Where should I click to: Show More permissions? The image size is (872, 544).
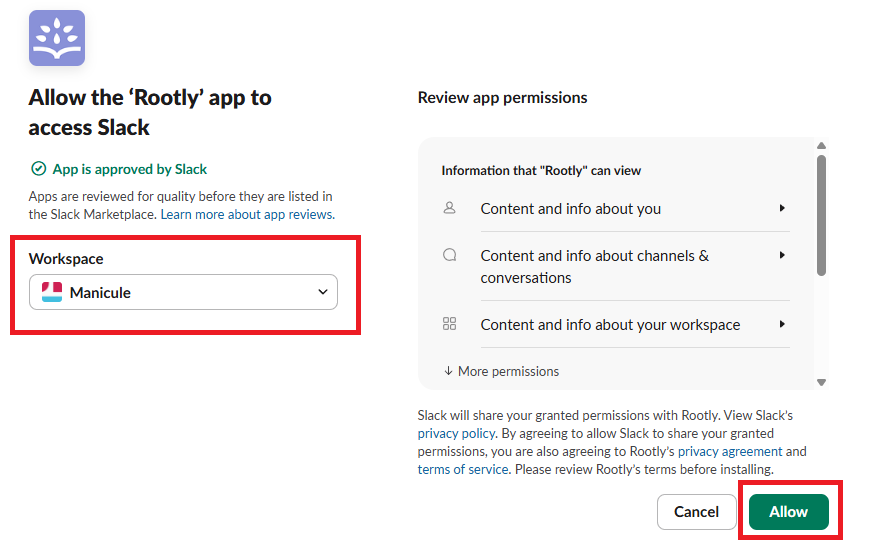502,371
